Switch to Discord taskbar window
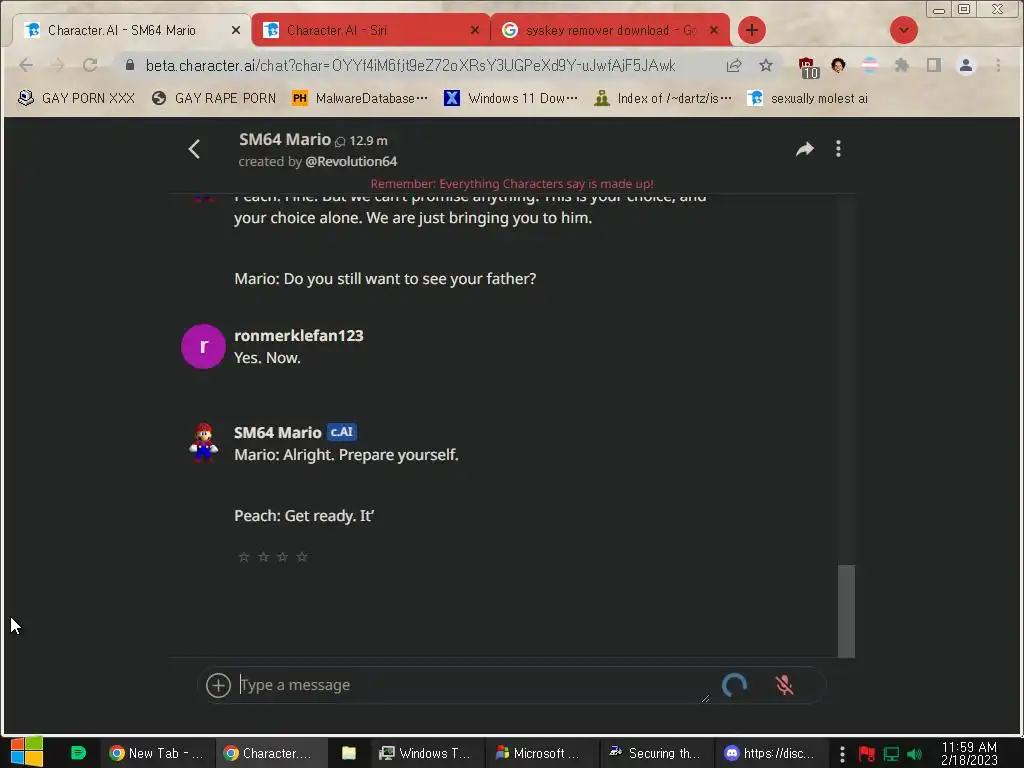This screenshot has width=1024, height=768. [770, 753]
